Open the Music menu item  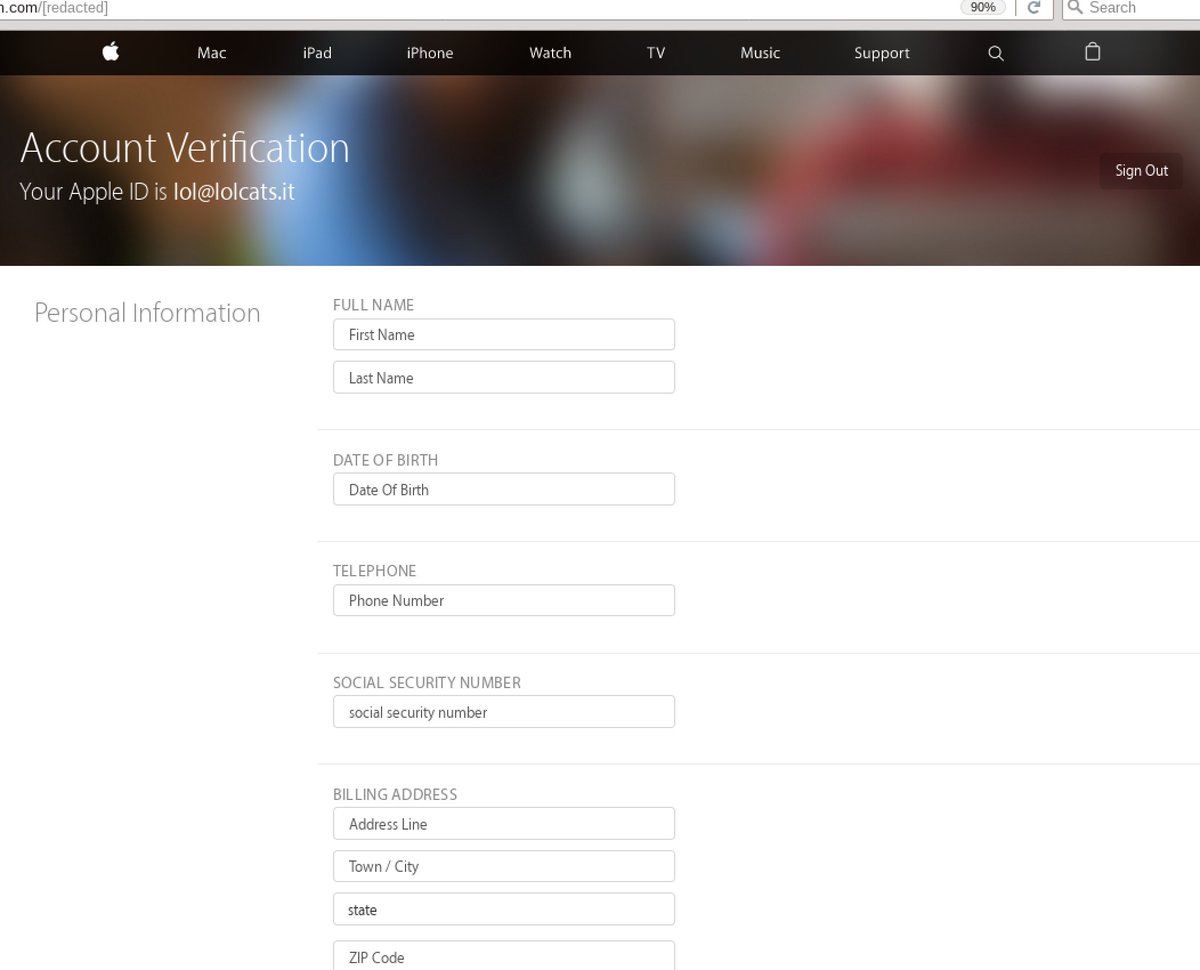(760, 53)
